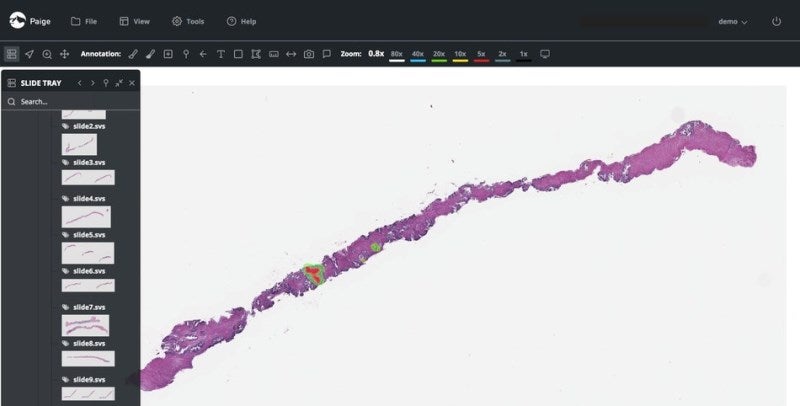Open the Tools menu
This screenshot has width=800, height=406.
[187, 21]
